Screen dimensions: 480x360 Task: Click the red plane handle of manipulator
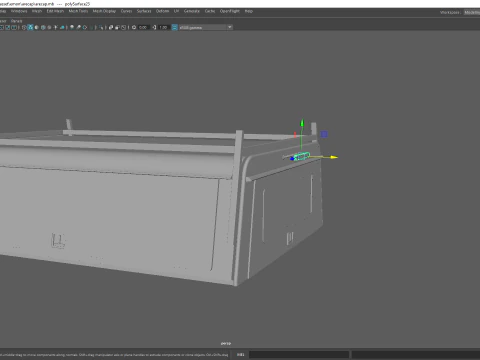click(295, 134)
